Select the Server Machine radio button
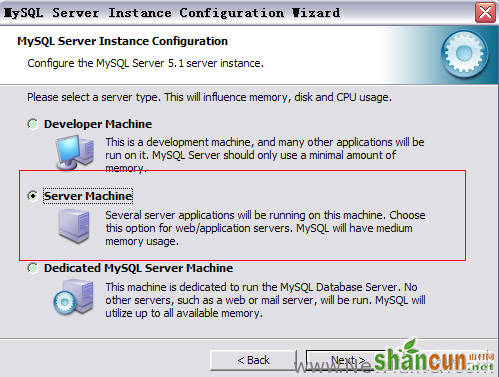Image resolution: width=499 pixels, height=377 pixels. [x=33, y=196]
